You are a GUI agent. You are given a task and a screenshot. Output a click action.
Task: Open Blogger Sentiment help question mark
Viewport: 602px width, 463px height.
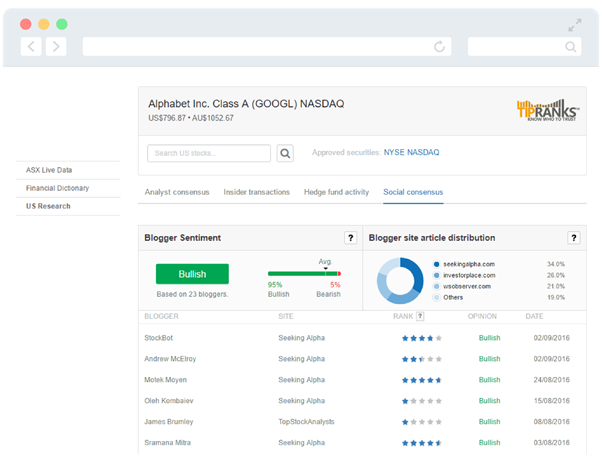tap(350, 238)
